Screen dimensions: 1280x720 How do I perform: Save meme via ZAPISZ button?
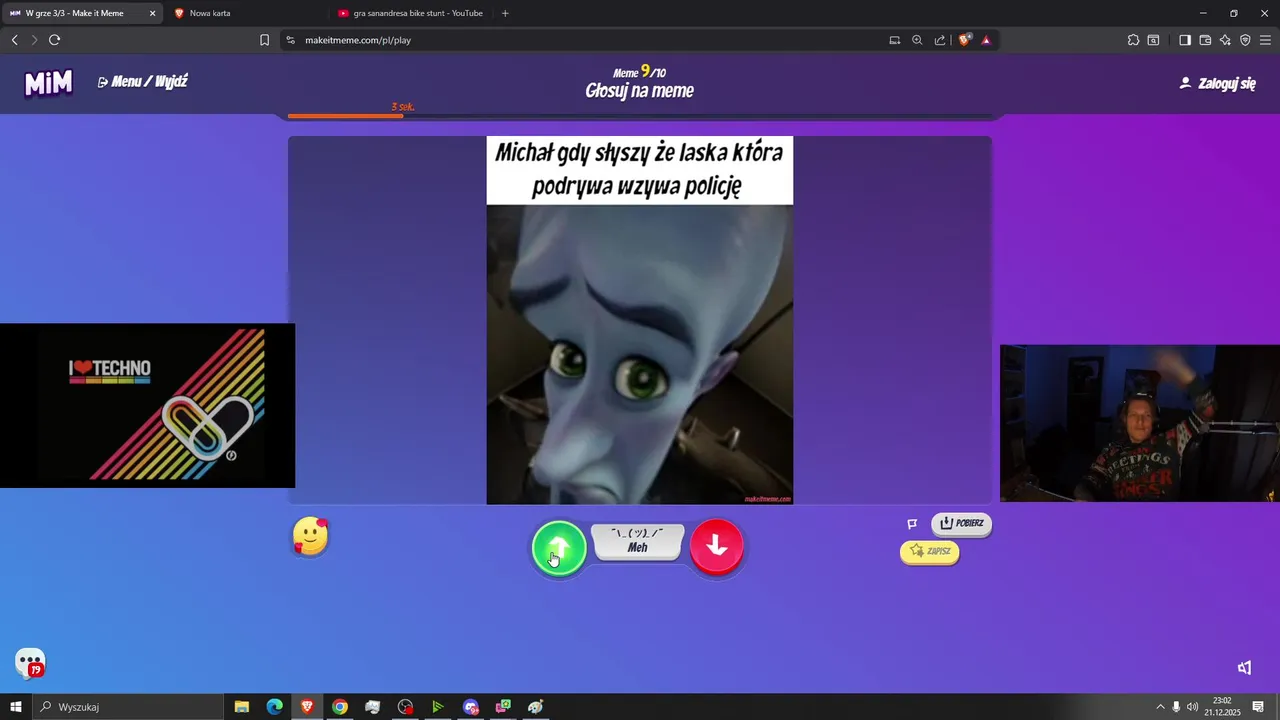coord(930,552)
